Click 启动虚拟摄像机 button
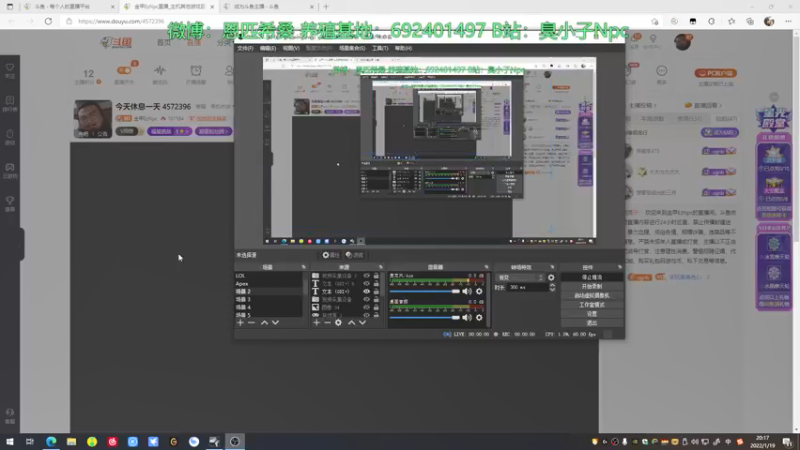The width and height of the screenshot is (800, 450). coord(592,295)
